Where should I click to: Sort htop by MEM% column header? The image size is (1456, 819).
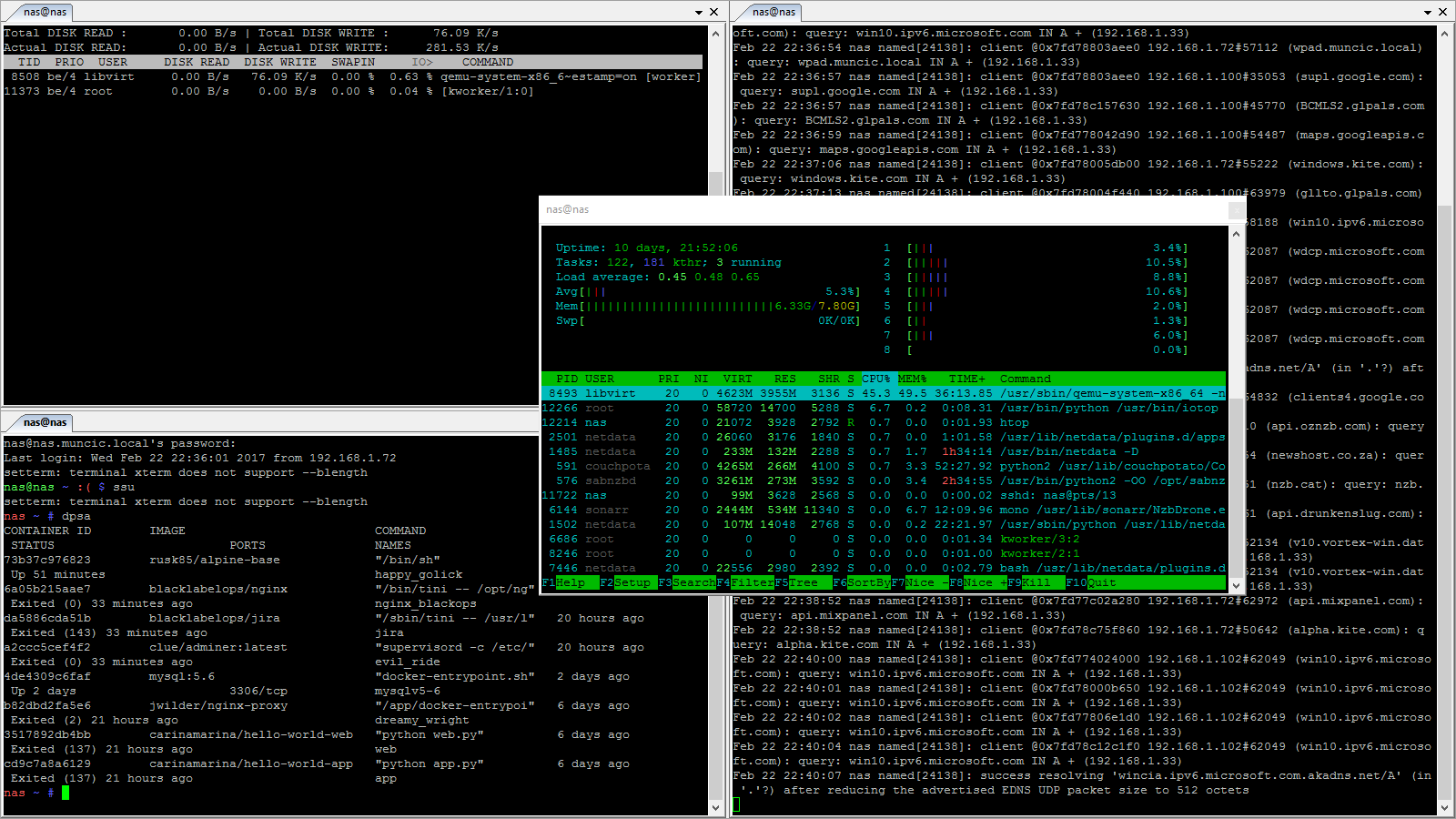[913, 379]
